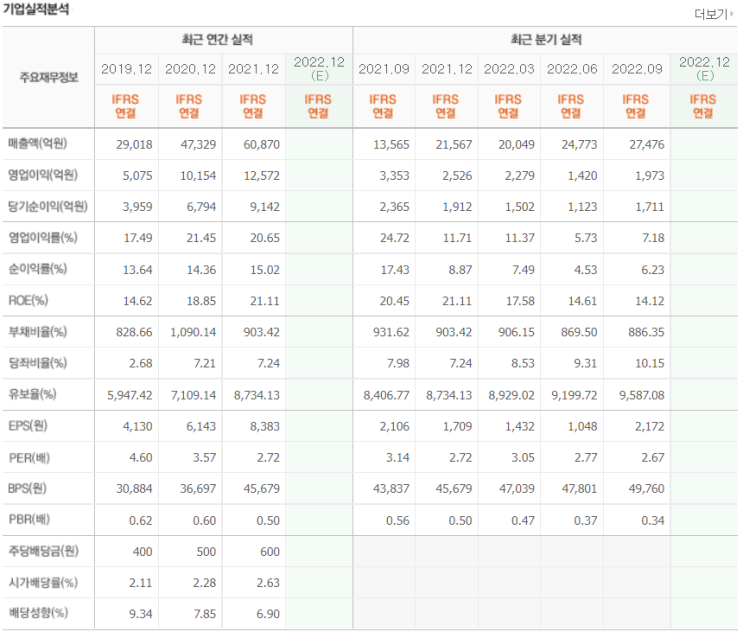This screenshot has width=743, height=632.
Task: Click the 당기순이익(억원) row label
Action: 48,206
